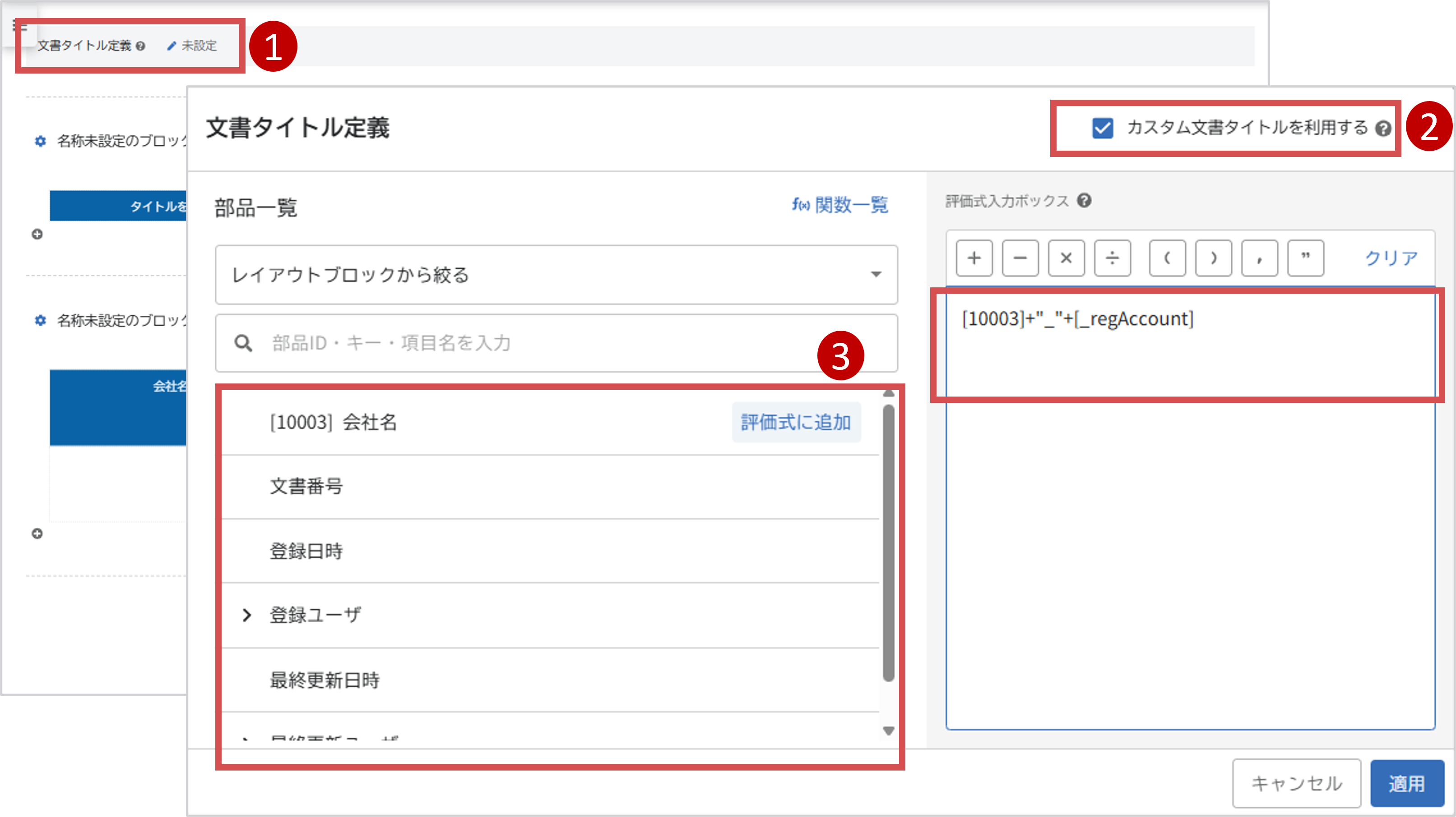Image resolution: width=1456 pixels, height=817 pixels.
Task: Click the help icon next to カスタム文書タイトルを利用する
Action: click(x=1382, y=129)
